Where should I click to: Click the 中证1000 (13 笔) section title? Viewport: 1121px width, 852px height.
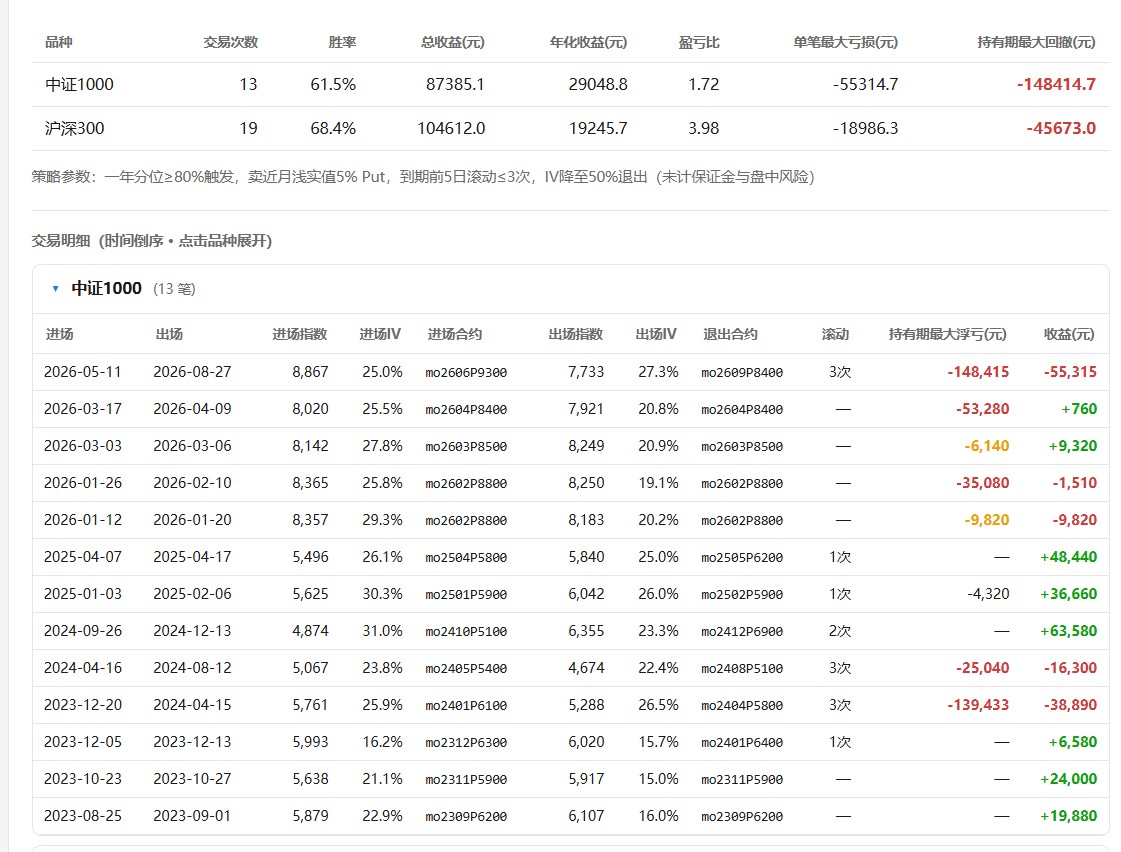(133, 289)
